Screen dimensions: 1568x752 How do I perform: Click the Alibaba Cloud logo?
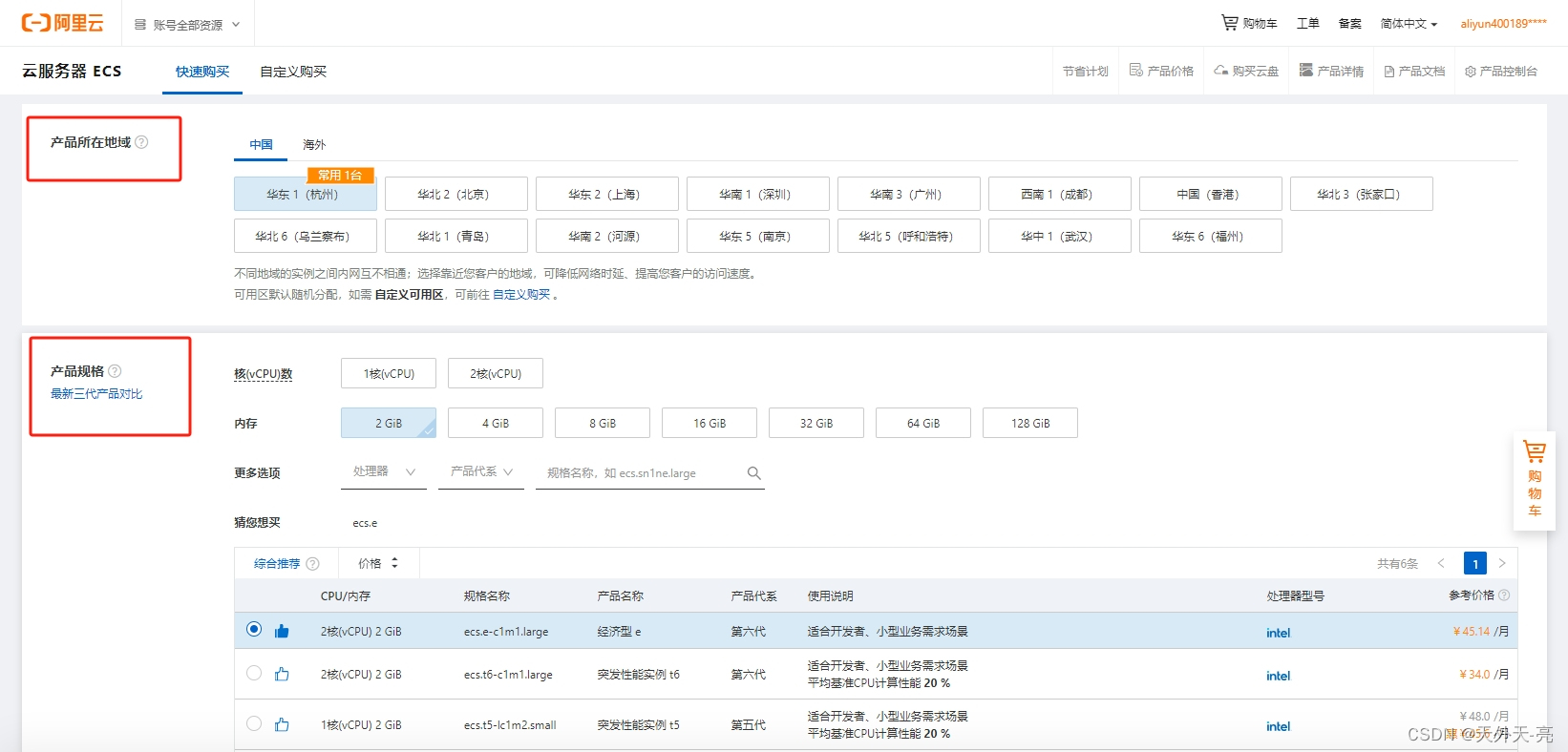[x=63, y=23]
